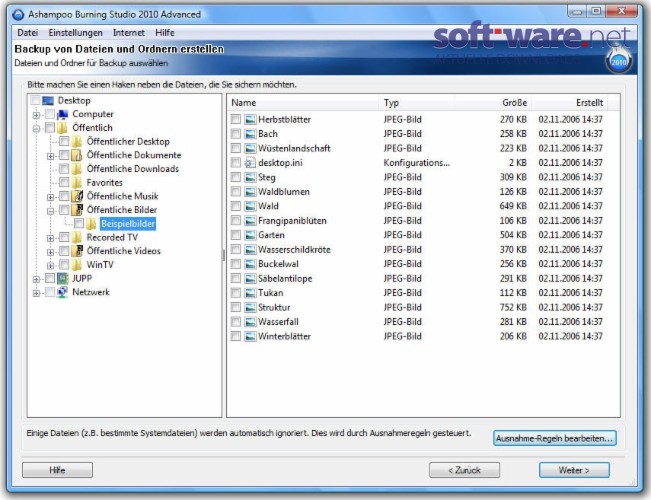Proceed with the Weiter button

[x=574, y=470]
